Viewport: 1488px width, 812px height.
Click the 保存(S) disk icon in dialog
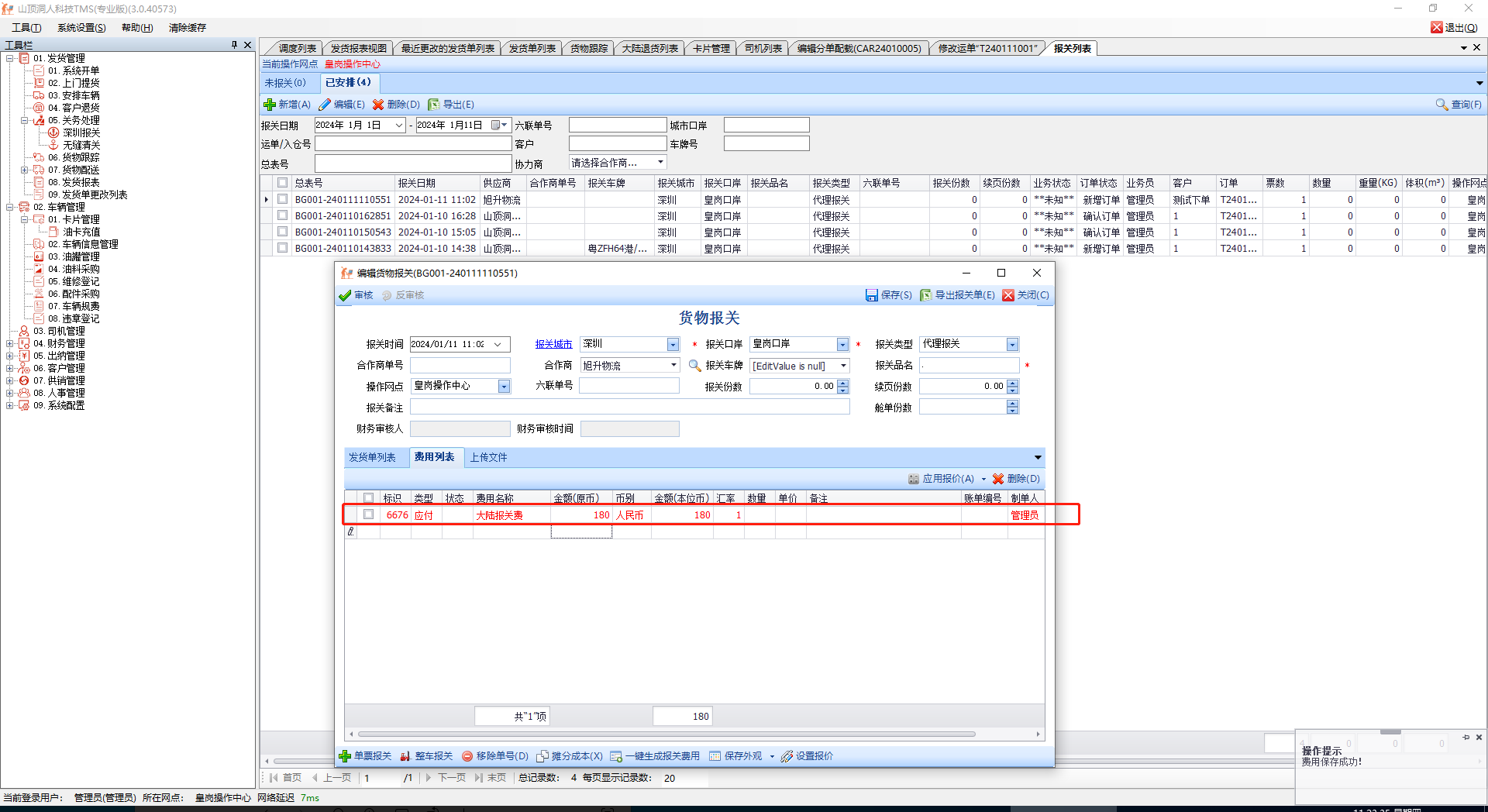872,295
